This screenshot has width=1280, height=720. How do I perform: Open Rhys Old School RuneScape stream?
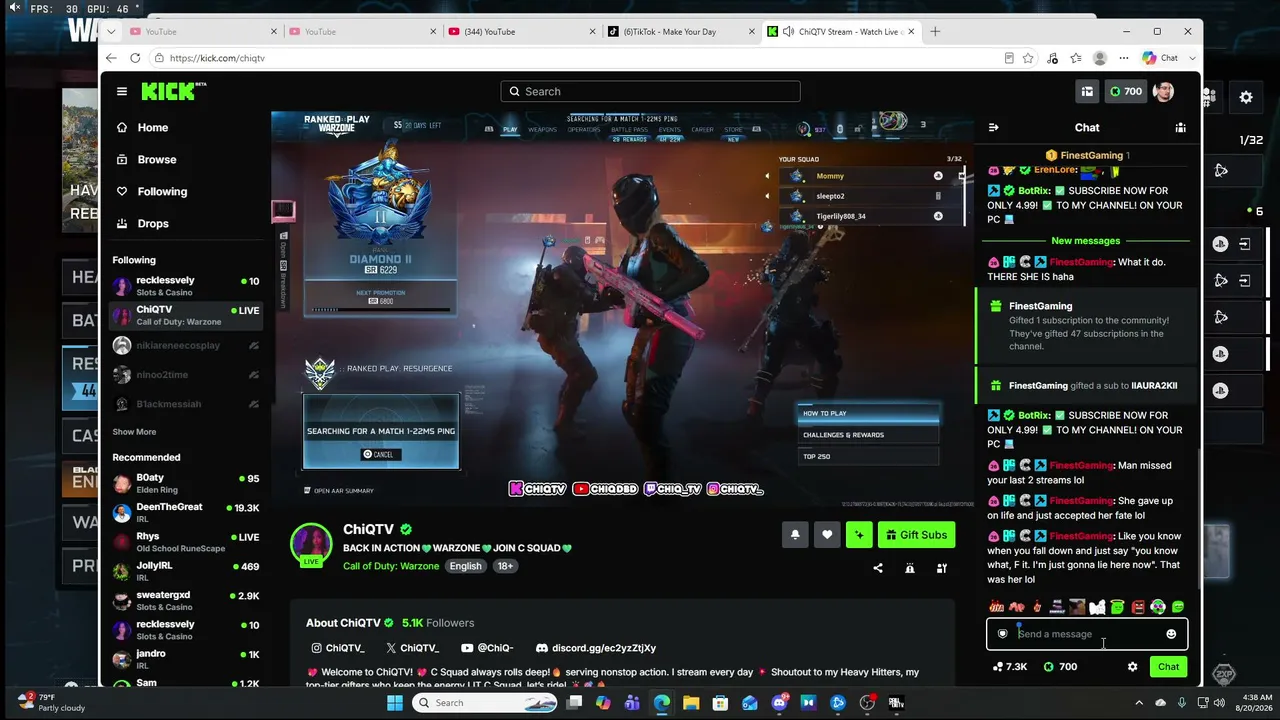(x=187, y=542)
